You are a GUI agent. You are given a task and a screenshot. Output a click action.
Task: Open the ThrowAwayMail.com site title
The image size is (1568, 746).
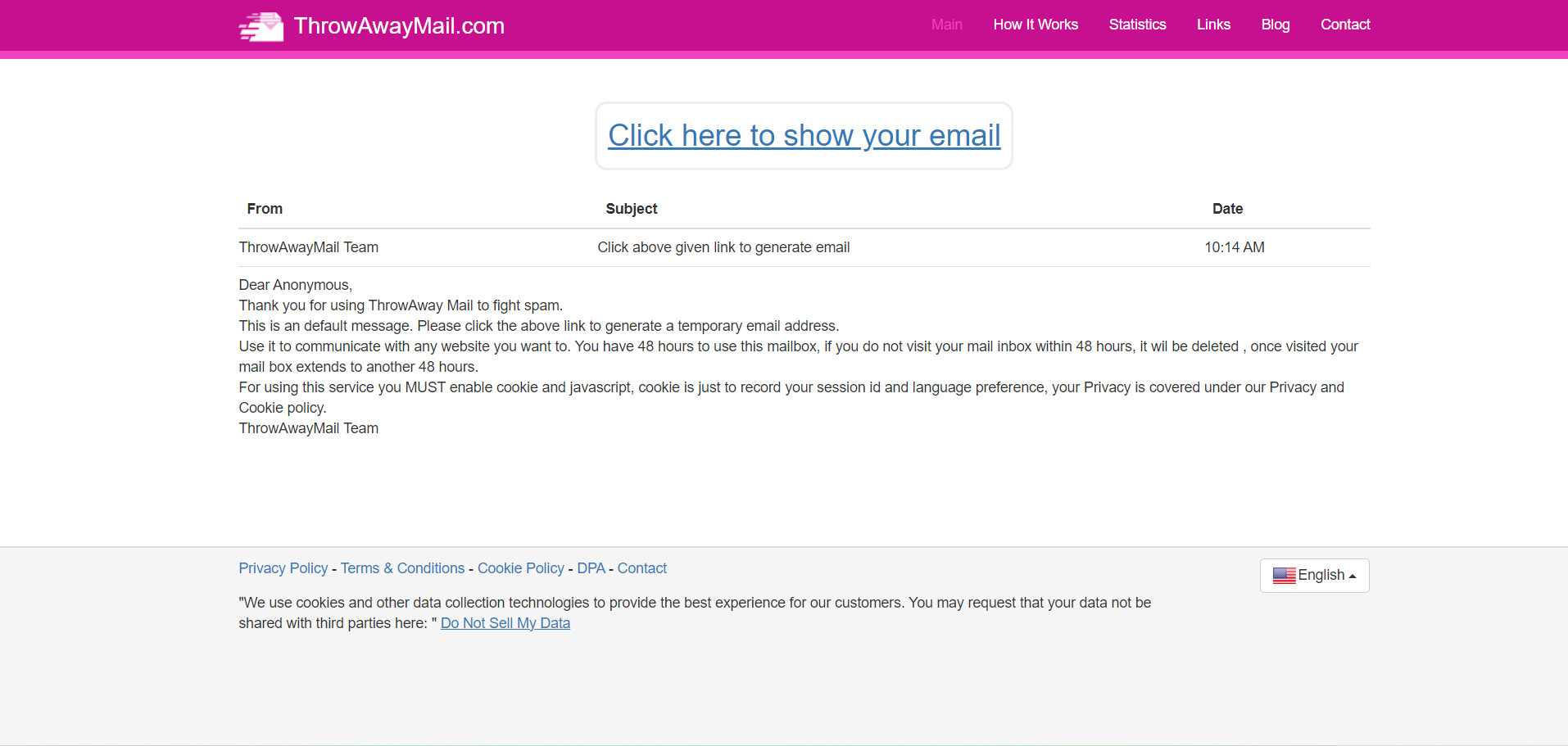[x=399, y=25]
